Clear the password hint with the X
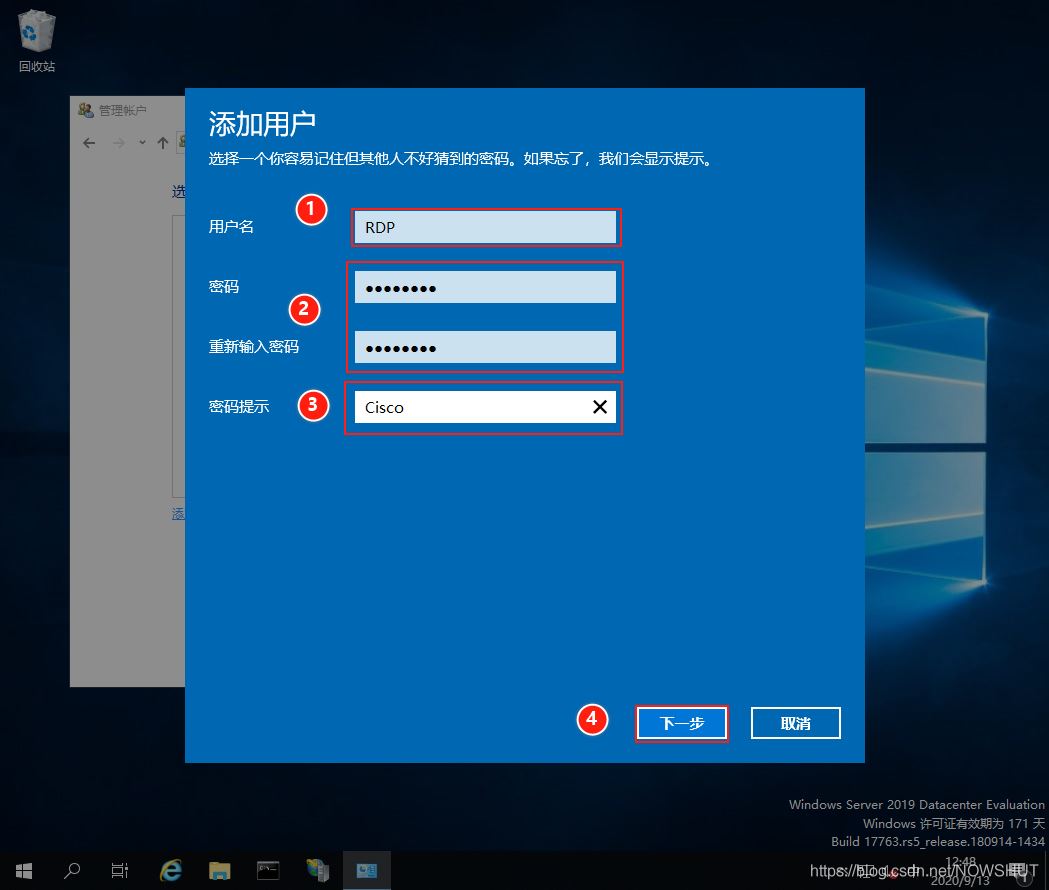This screenshot has height=890, width=1049. 600,407
